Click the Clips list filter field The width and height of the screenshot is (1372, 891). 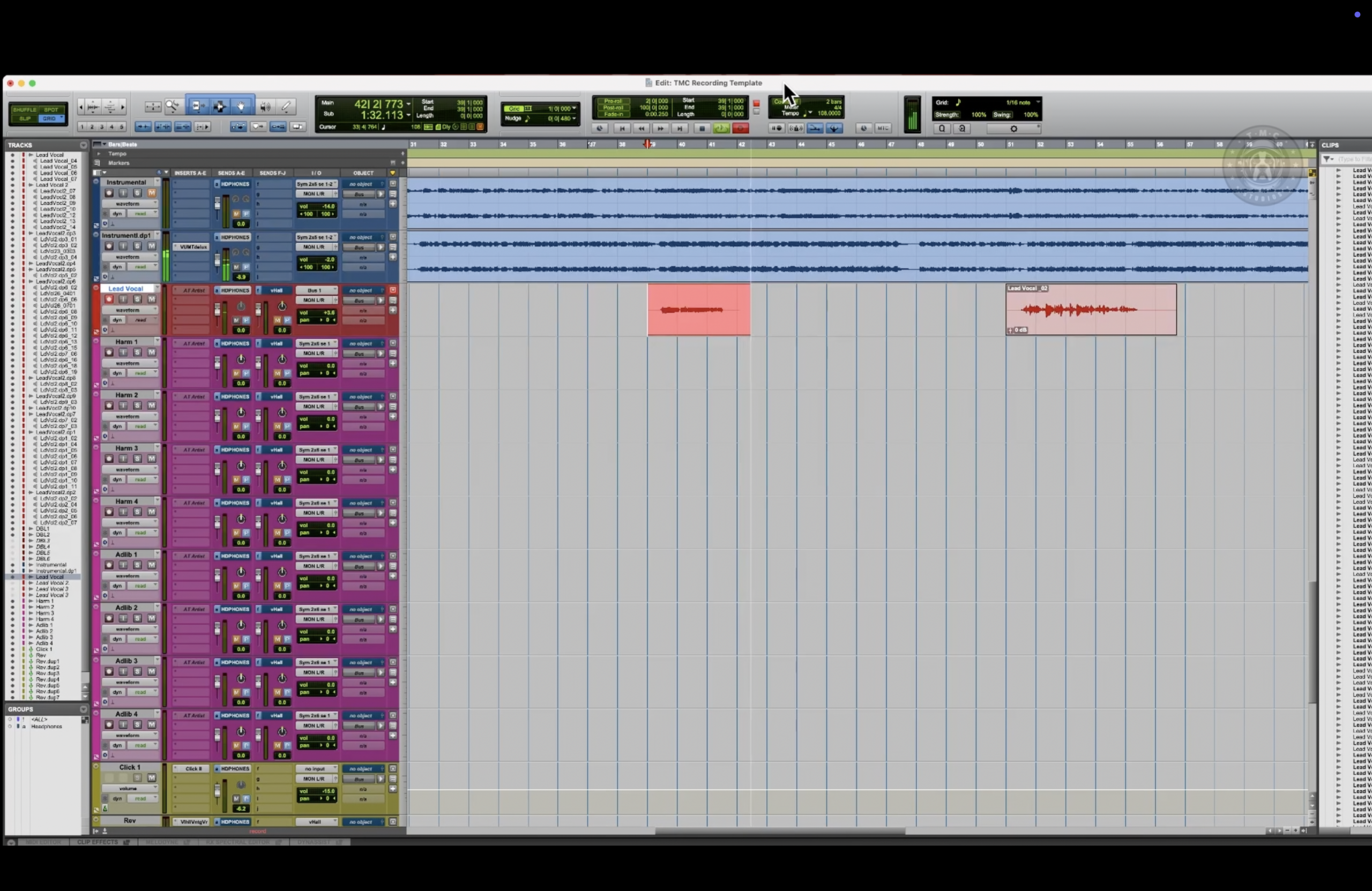(1355, 159)
